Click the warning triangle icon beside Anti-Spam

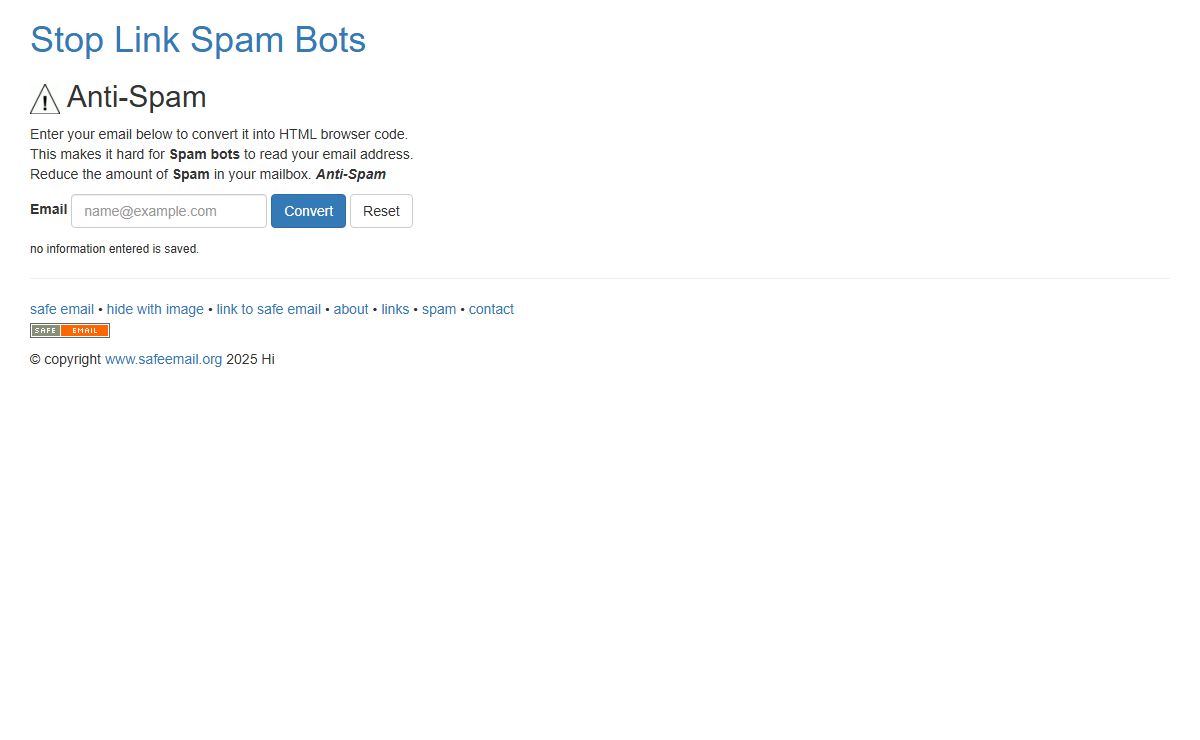click(x=45, y=99)
